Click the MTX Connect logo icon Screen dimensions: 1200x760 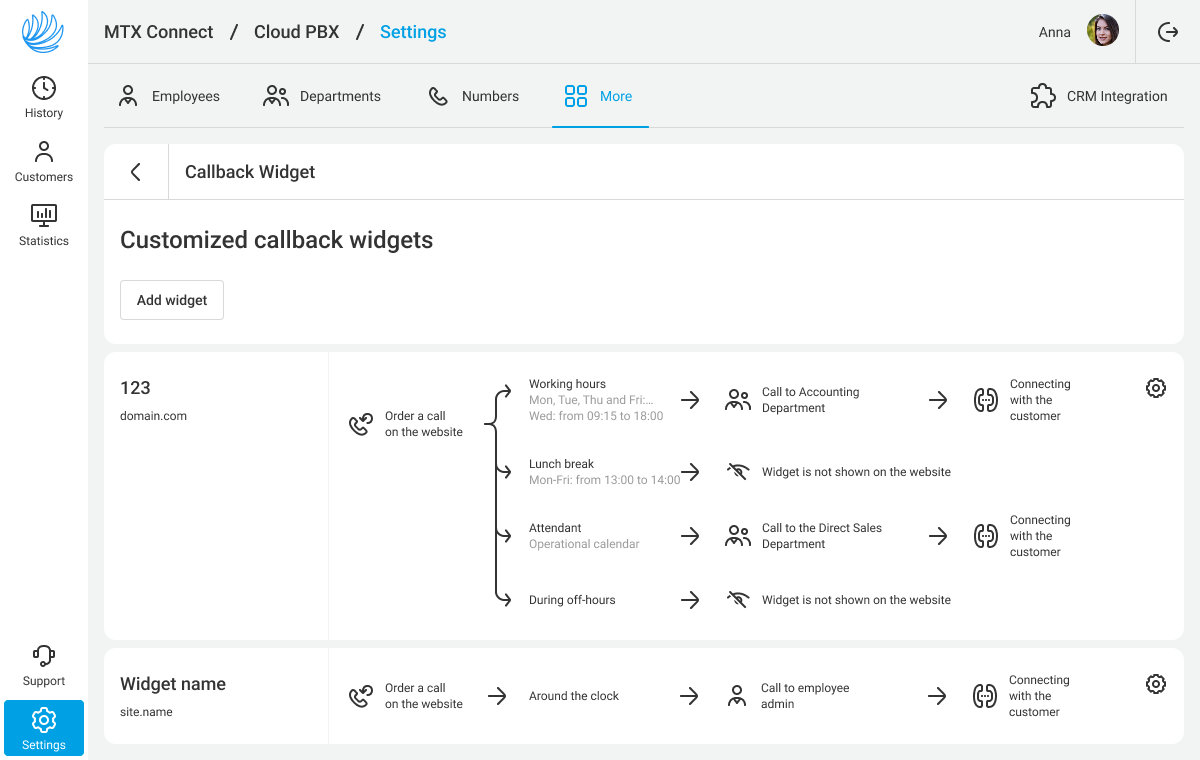tap(43, 32)
